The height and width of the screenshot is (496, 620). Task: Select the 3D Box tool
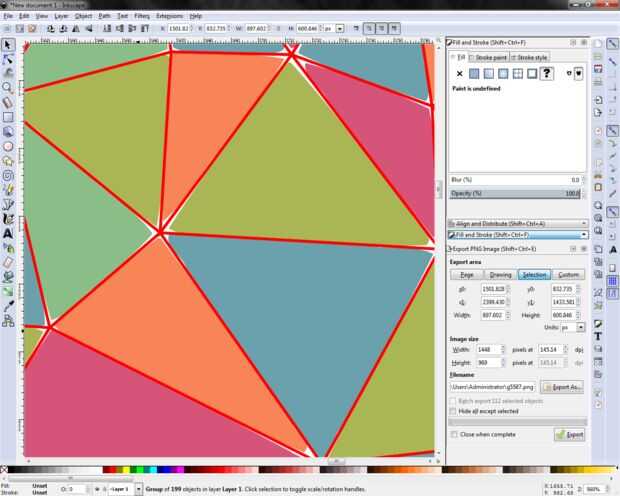(8, 132)
